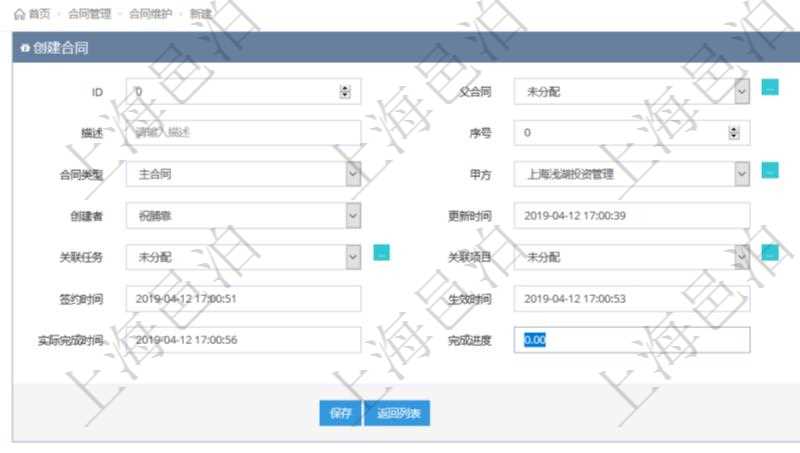Click the home icon in breadcrumb
Viewport: 800px width, 453px height.
coord(19,14)
